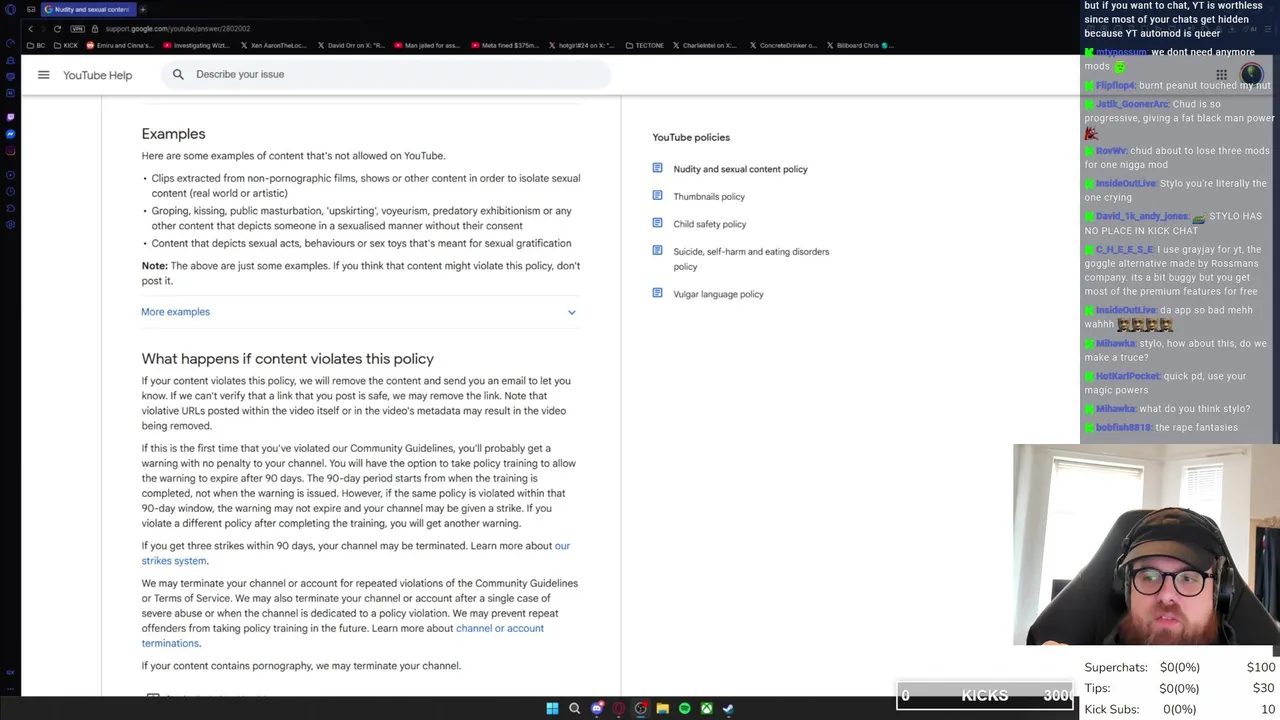Click the Child safety policy document icon
The image size is (1280, 720).
click(657, 223)
